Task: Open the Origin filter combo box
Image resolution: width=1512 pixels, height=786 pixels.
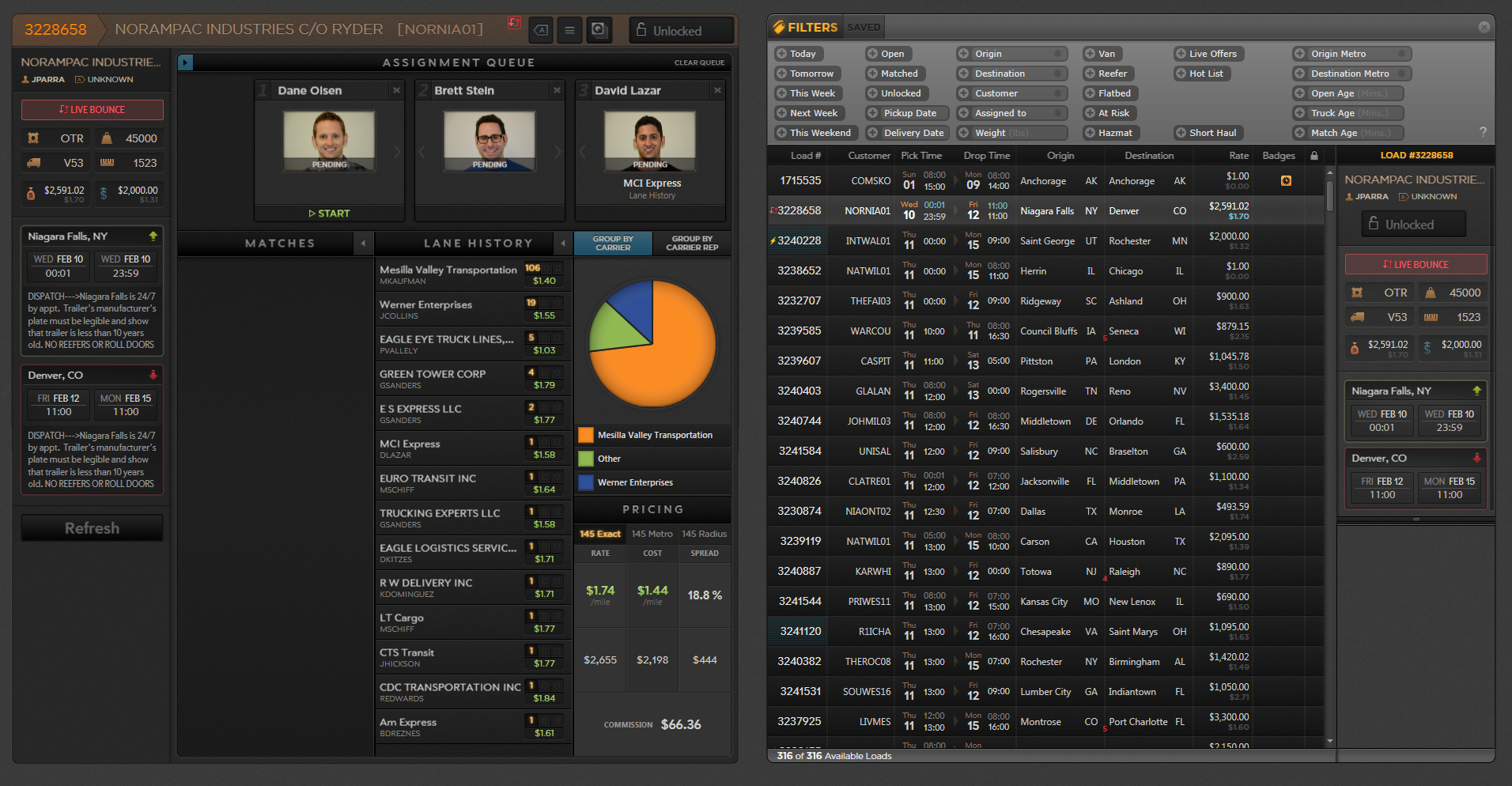Action: [x=1011, y=54]
